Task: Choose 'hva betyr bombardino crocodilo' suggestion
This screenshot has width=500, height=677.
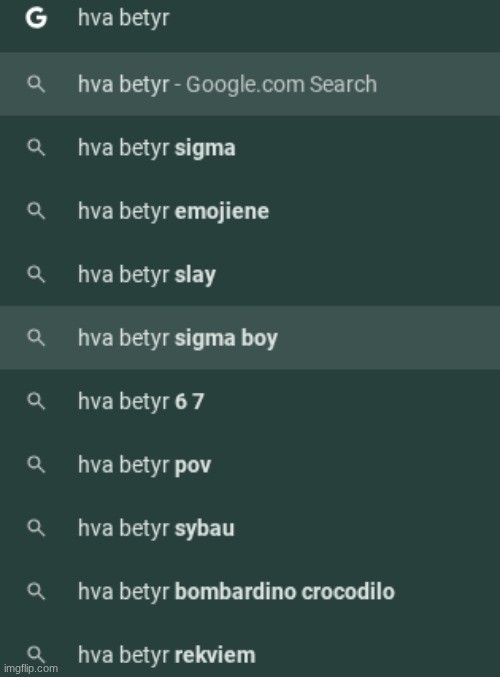Action: tap(250, 591)
